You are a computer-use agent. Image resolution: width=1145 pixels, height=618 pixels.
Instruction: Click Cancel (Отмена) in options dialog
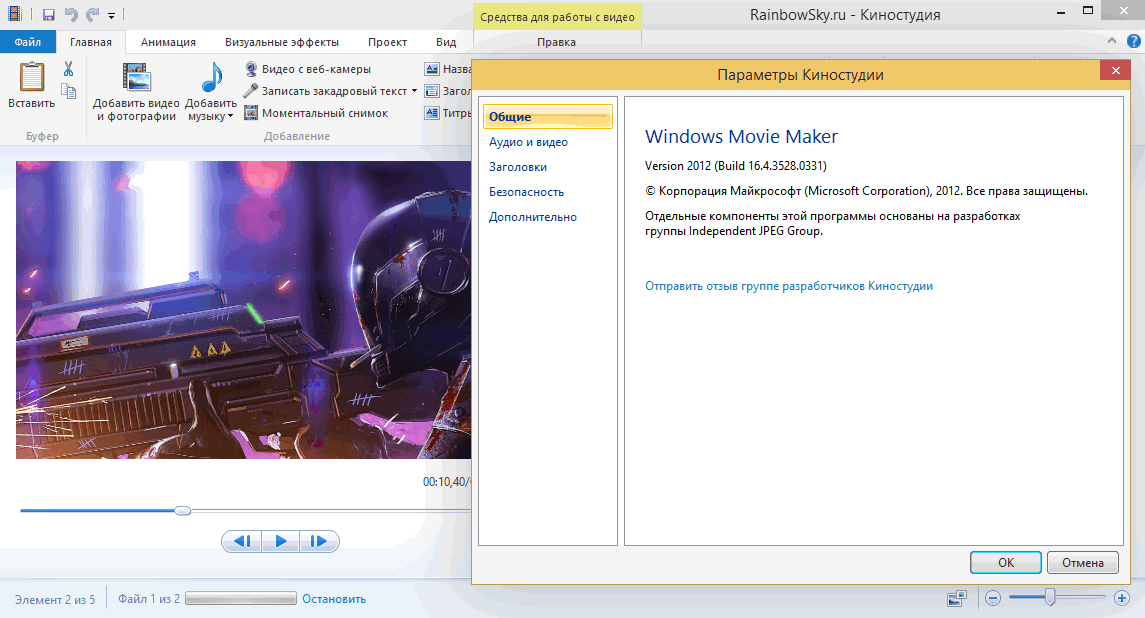coord(1083,562)
